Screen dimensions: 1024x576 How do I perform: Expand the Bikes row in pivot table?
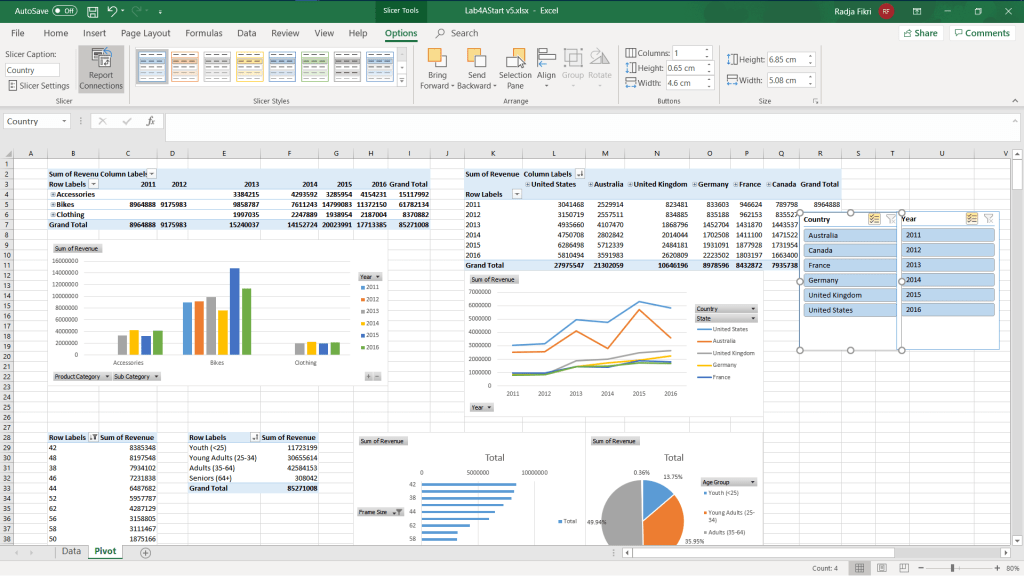(x=52, y=204)
